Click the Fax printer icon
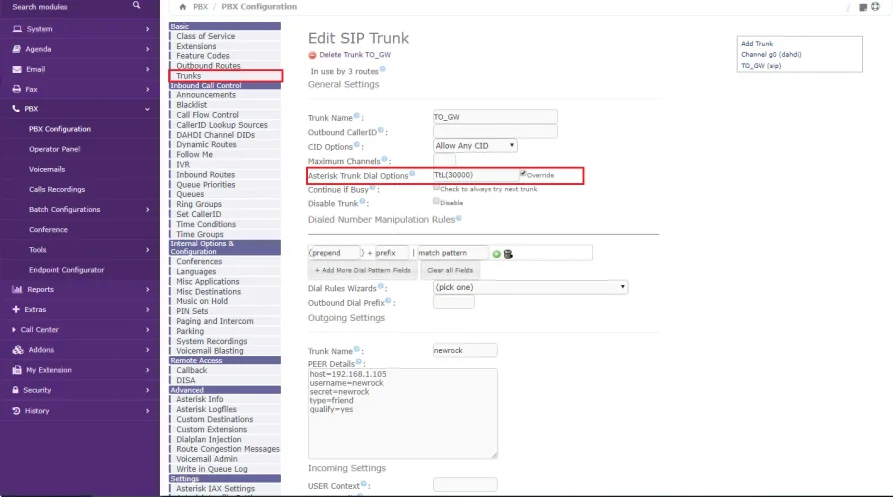Viewport: 893px width, 497px height. pos(17,89)
